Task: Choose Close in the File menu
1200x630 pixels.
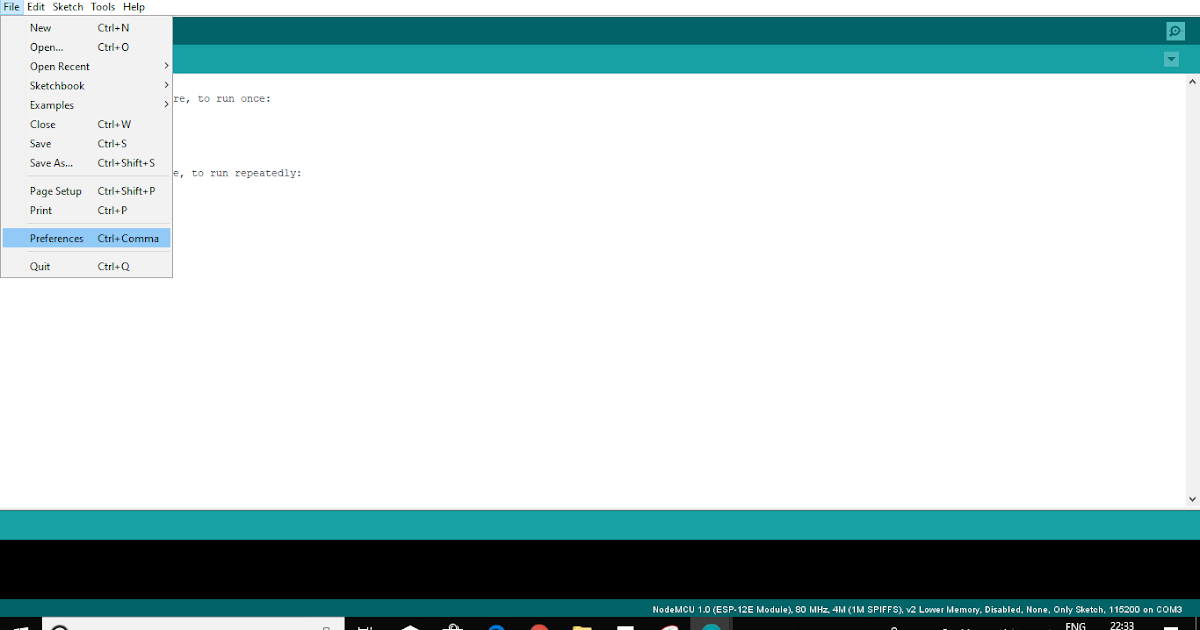Action: click(86, 125)
